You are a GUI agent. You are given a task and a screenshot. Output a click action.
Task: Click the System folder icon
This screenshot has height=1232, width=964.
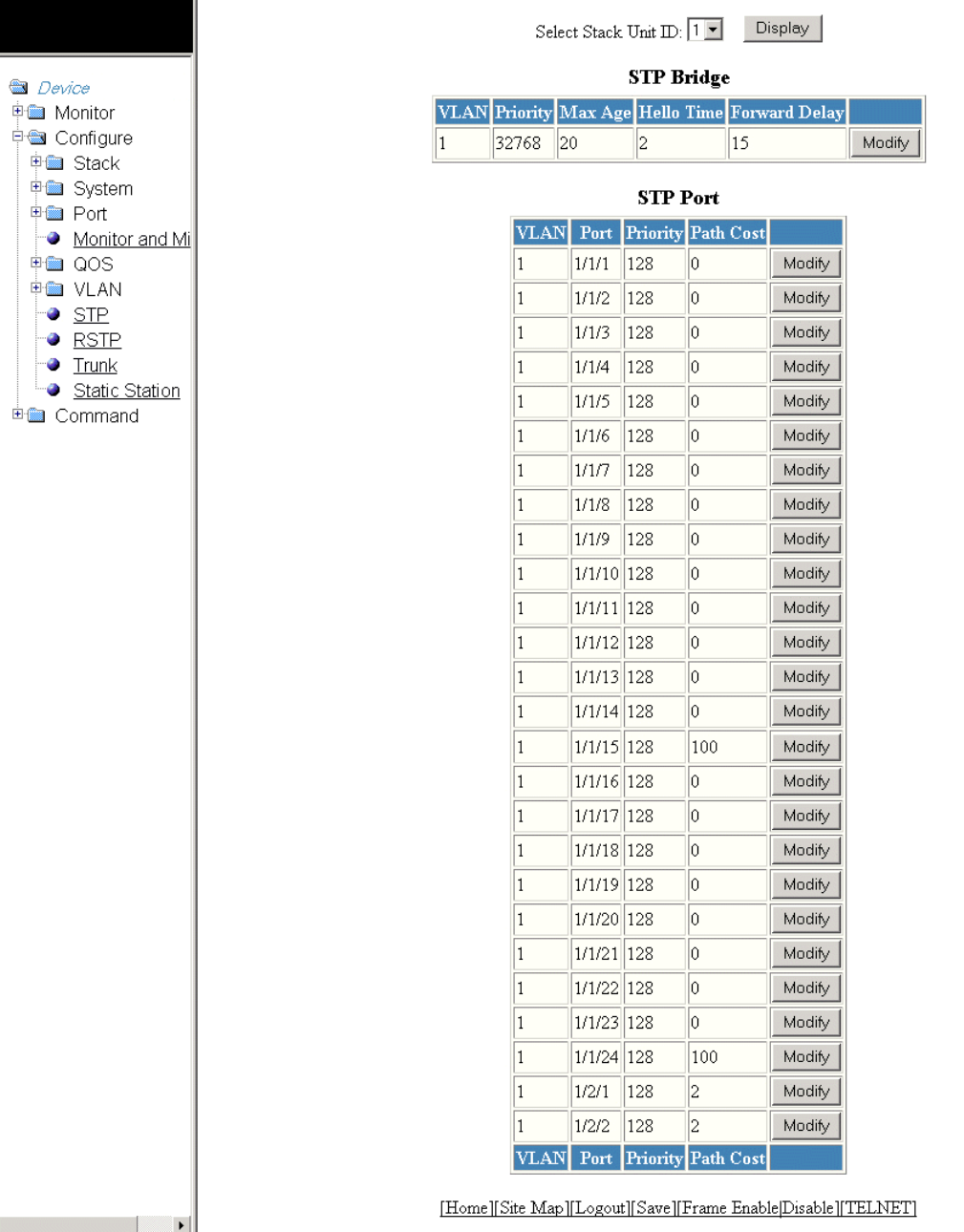point(55,188)
